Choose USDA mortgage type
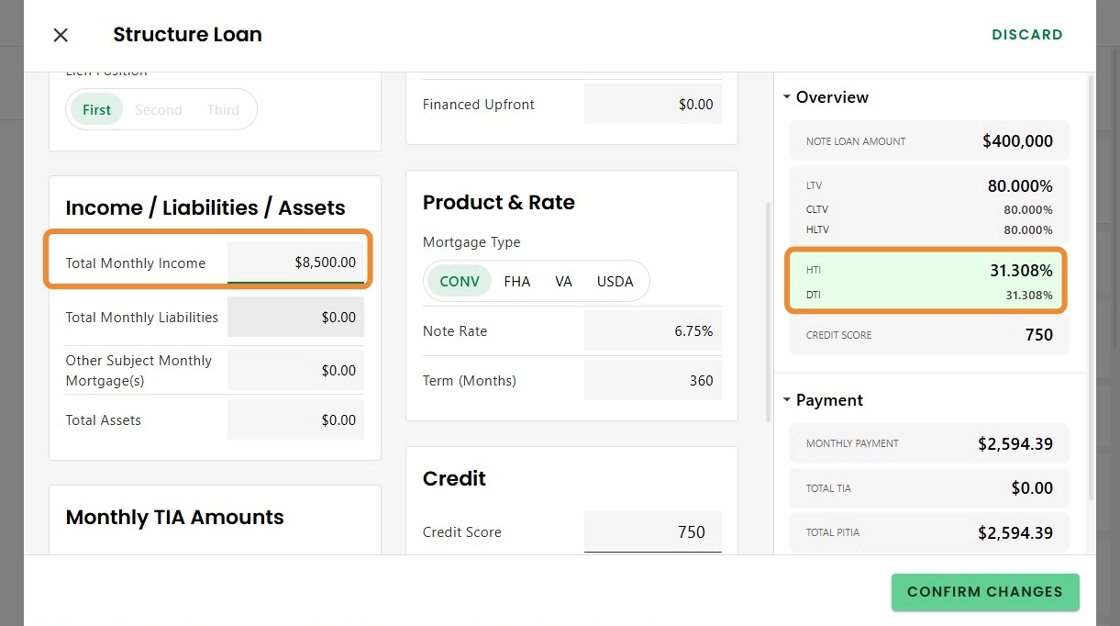This screenshot has height=626, width=1120. click(615, 281)
